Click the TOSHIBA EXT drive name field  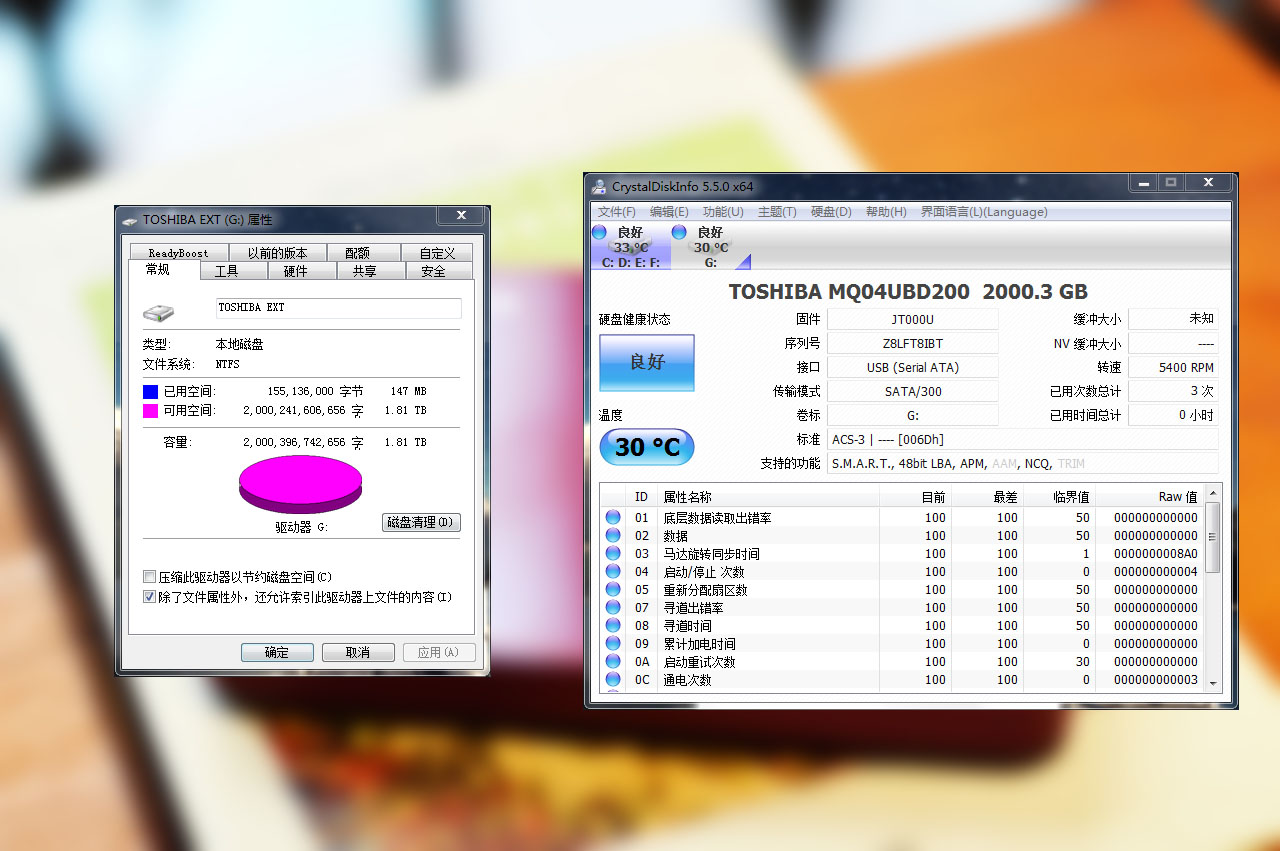pos(339,308)
